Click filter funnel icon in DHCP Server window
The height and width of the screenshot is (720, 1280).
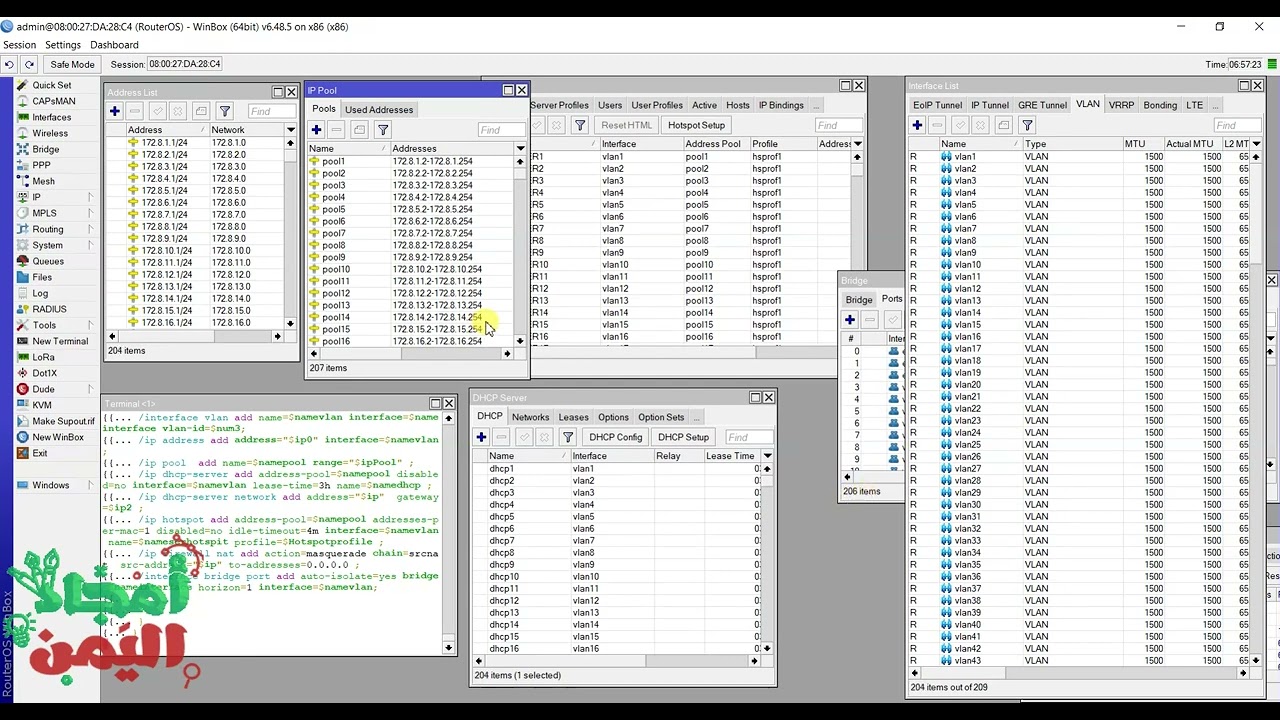point(567,437)
